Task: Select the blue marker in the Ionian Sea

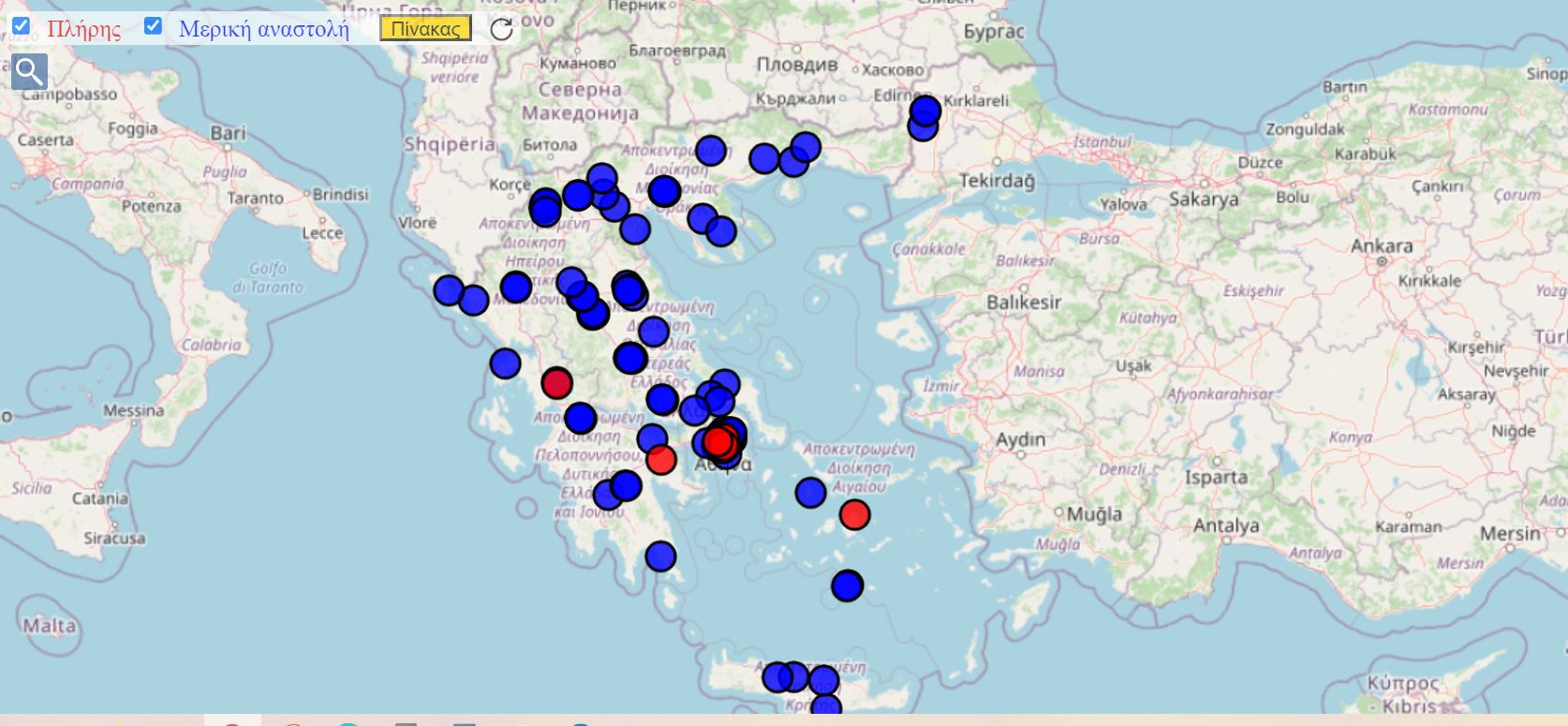Action: point(505,363)
